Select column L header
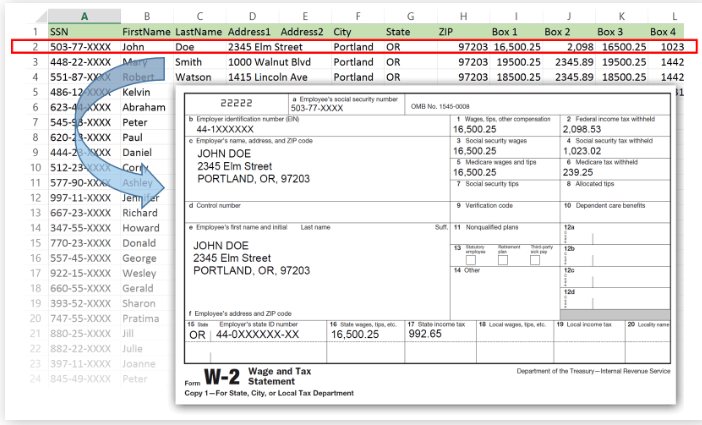This screenshot has height=425, width=702. tap(675, 17)
